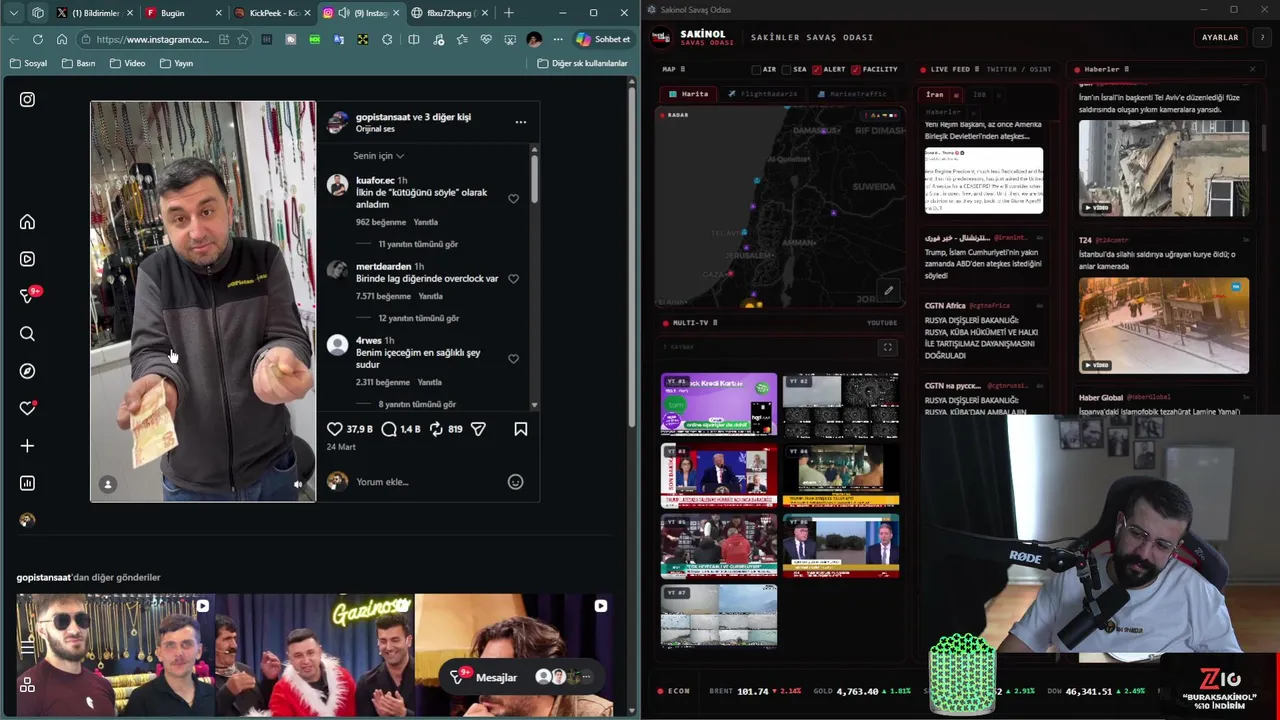Image resolution: width=1280 pixels, height=720 pixels.
Task: Click the map edit pencil icon
Action: click(888, 291)
